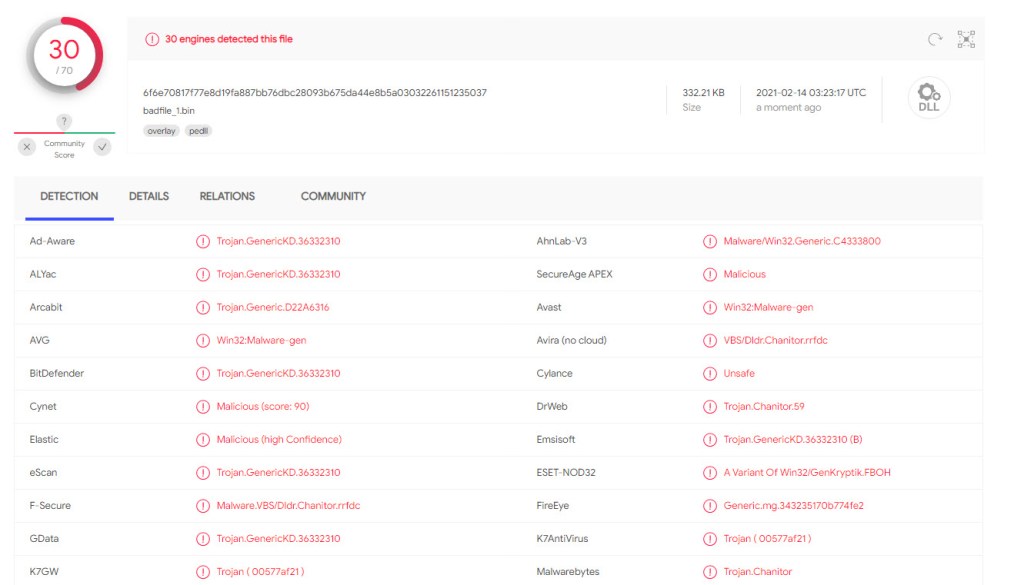Vote harmless with community checkmark button
This screenshot has height=585, width=1024.
coord(102,147)
